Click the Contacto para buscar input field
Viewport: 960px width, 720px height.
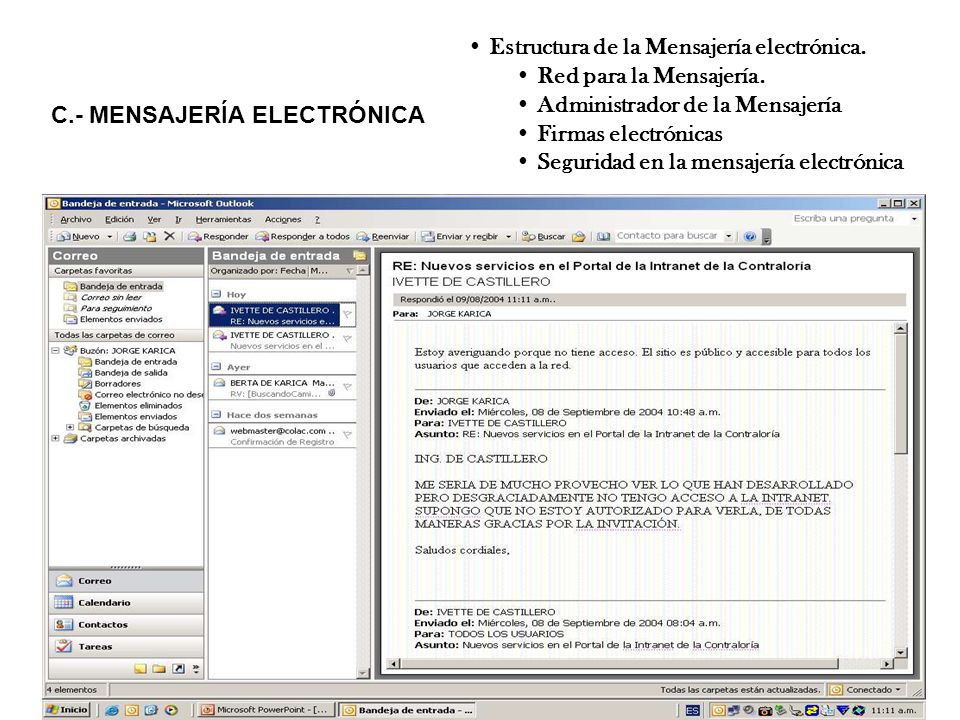669,236
